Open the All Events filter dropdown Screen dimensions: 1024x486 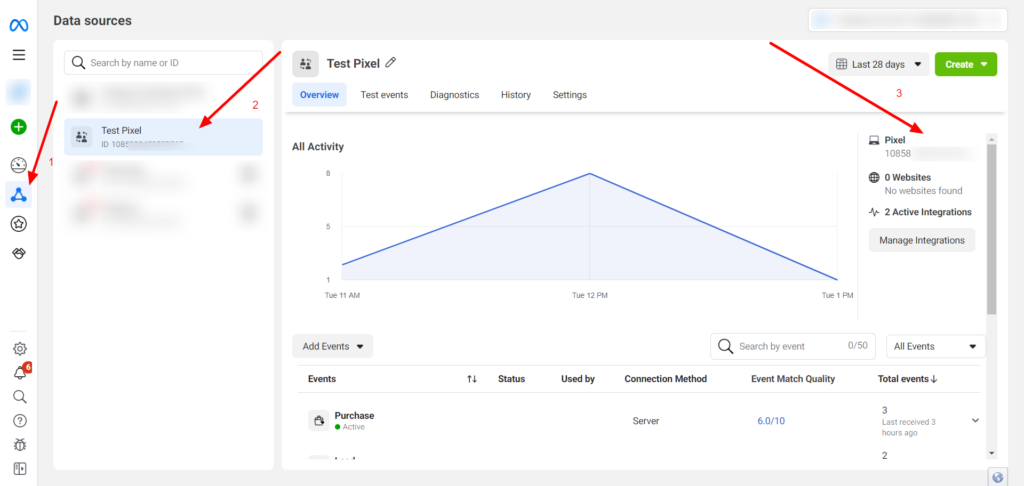pos(935,347)
